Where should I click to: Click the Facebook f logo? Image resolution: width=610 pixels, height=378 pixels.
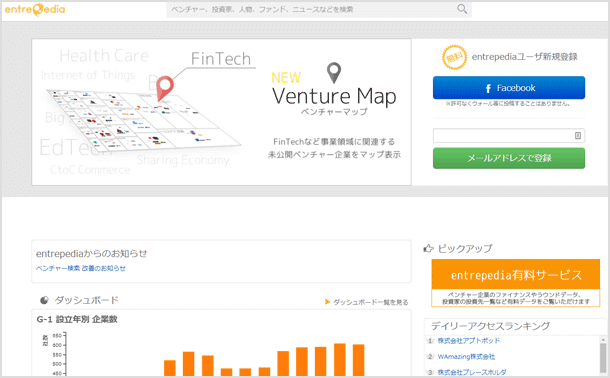488,88
